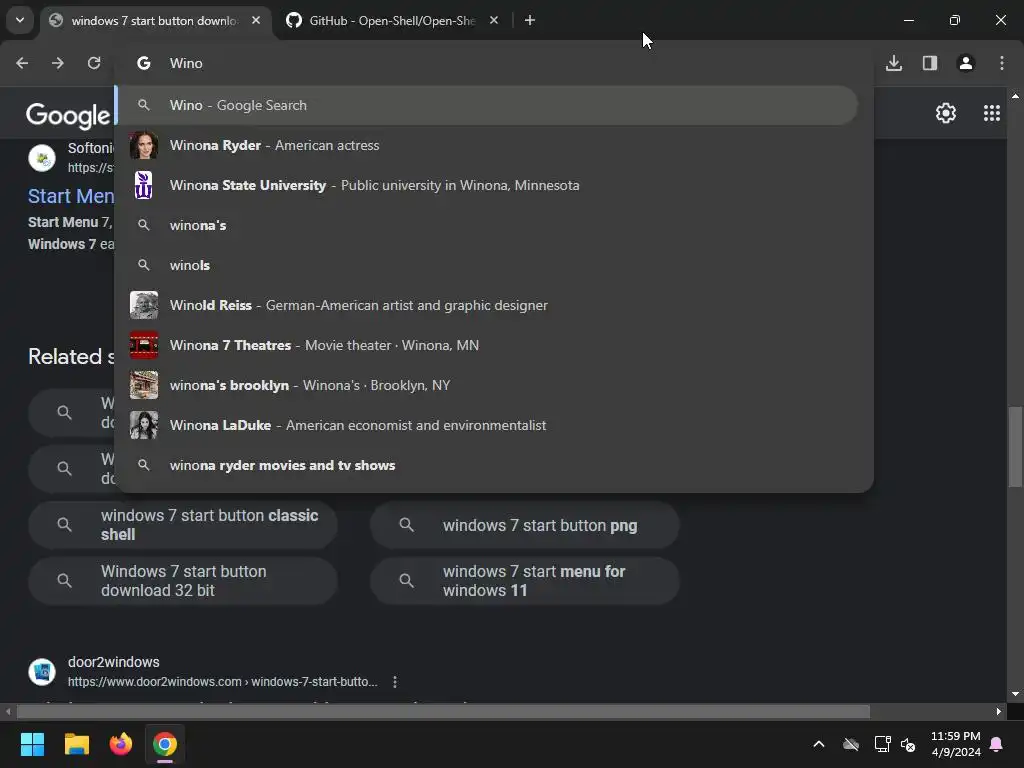Click the address bar containing Wino
Screen dimensions: 1024x768
493,63
